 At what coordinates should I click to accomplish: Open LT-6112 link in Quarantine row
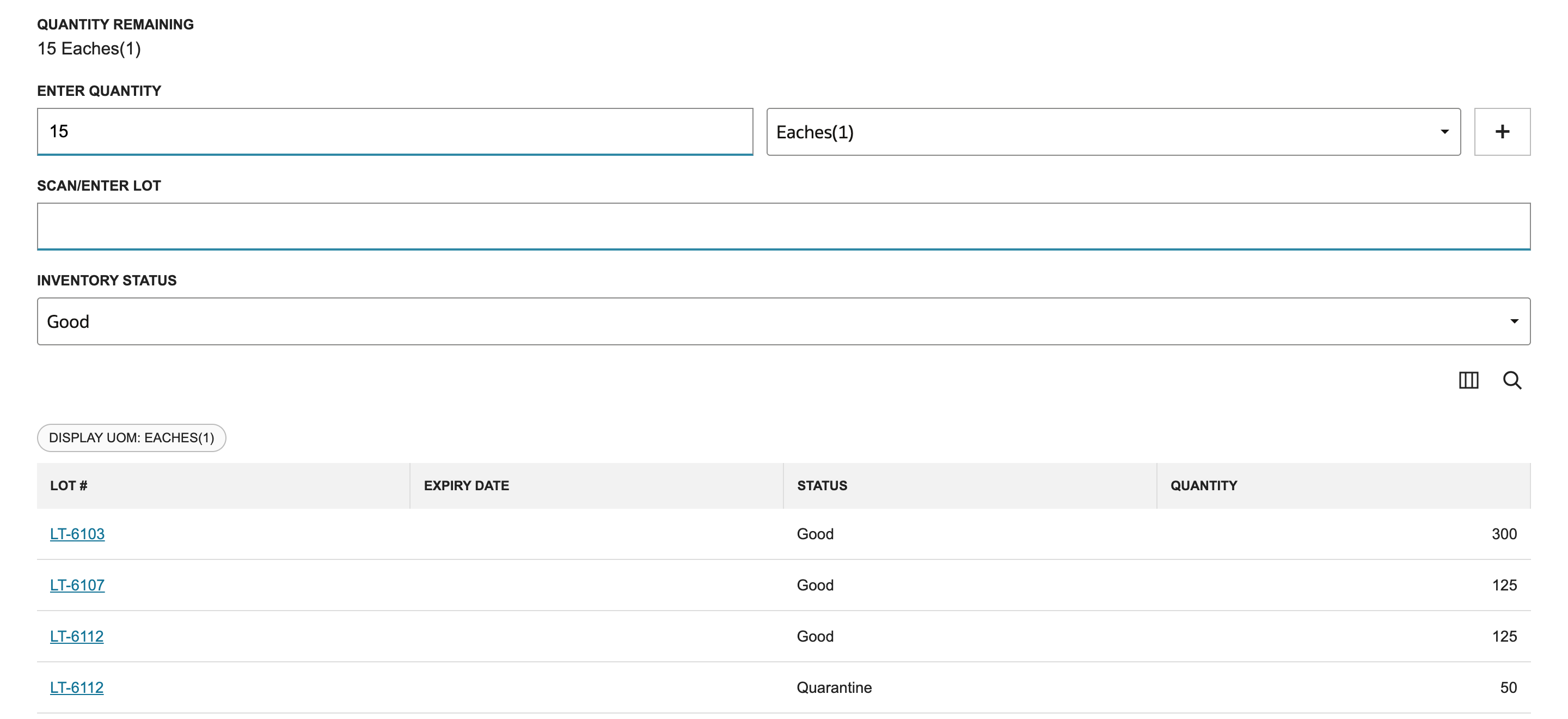tap(77, 687)
